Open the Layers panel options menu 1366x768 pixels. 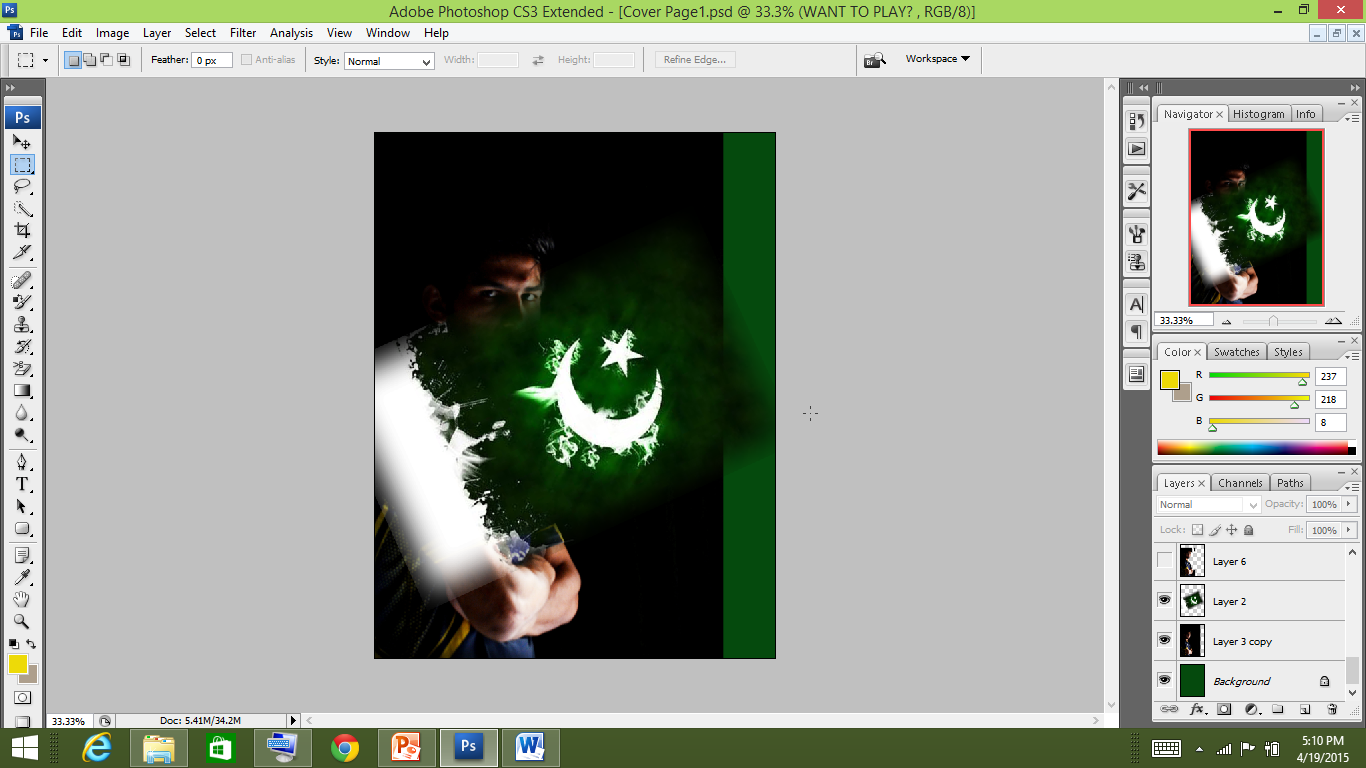(1351, 487)
